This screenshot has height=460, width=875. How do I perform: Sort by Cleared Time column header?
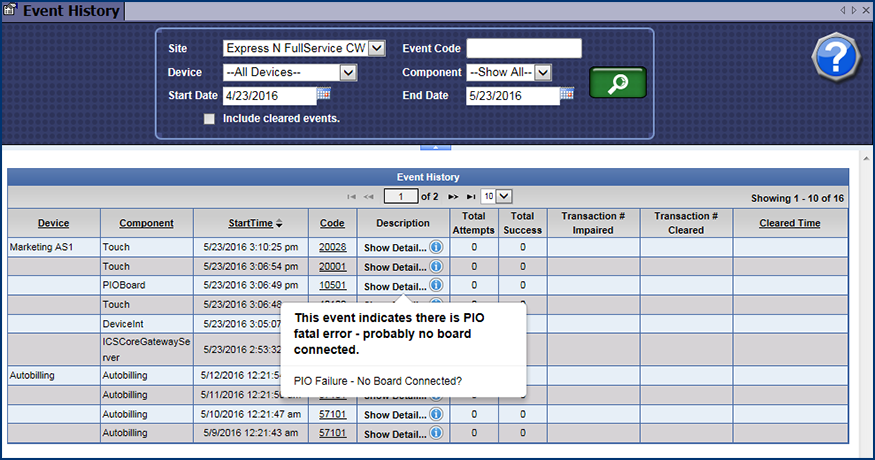[789, 223]
